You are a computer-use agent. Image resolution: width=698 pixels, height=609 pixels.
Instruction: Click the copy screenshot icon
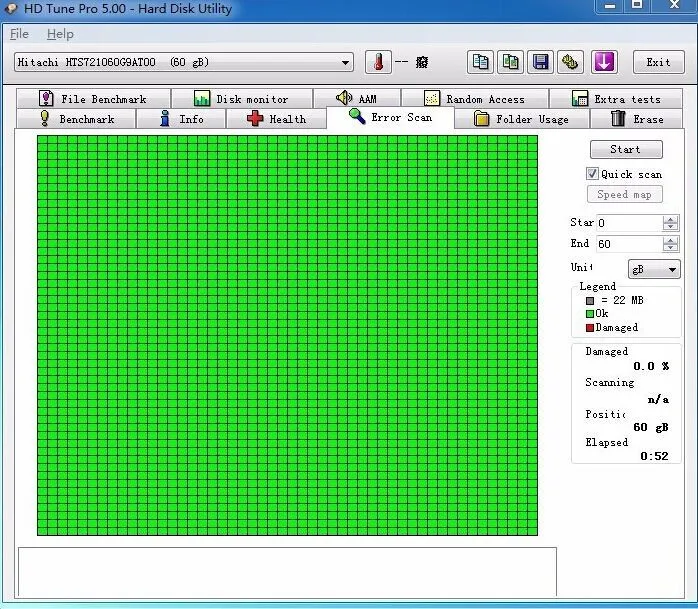pyautogui.click(x=510, y=62)
